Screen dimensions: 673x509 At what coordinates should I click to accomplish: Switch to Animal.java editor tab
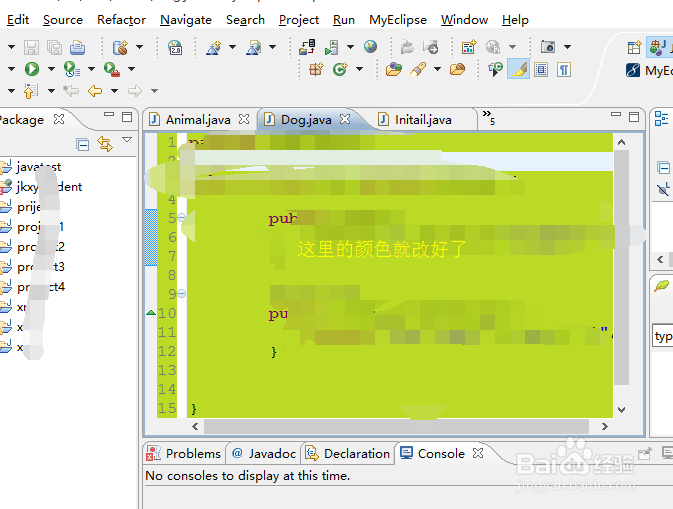click(198, 120)
